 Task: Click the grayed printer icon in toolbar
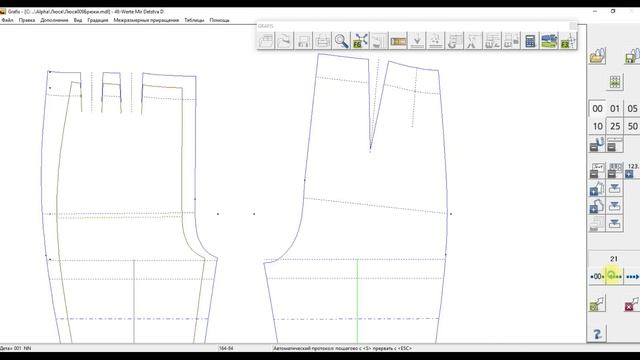[x=322, y=41]
